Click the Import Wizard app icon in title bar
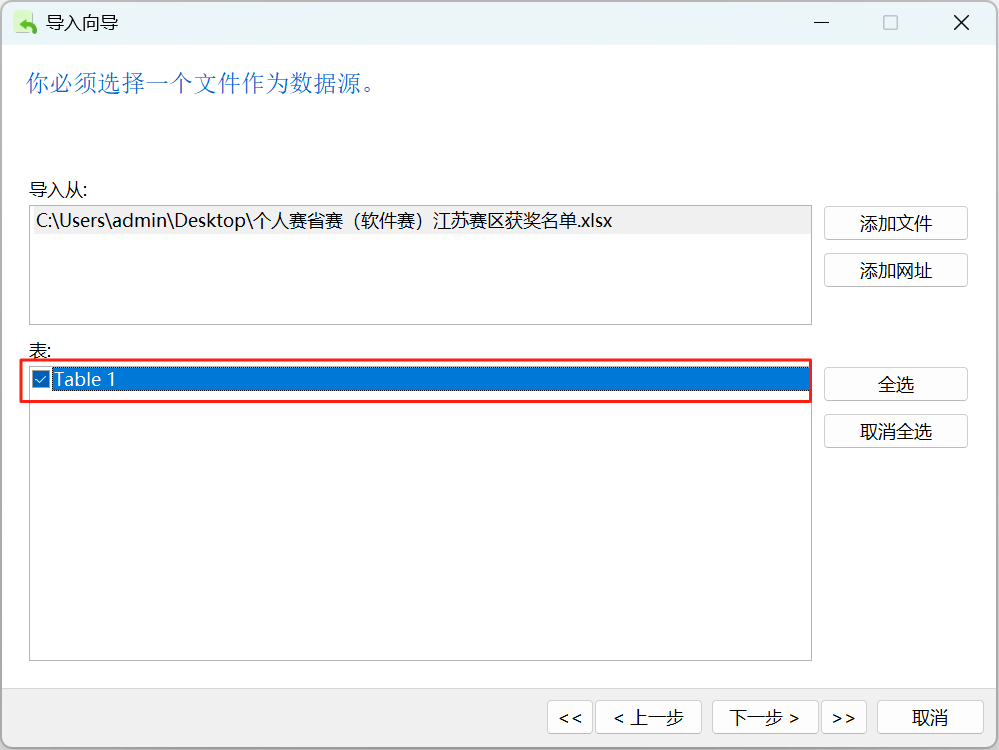 coord(25,23)
